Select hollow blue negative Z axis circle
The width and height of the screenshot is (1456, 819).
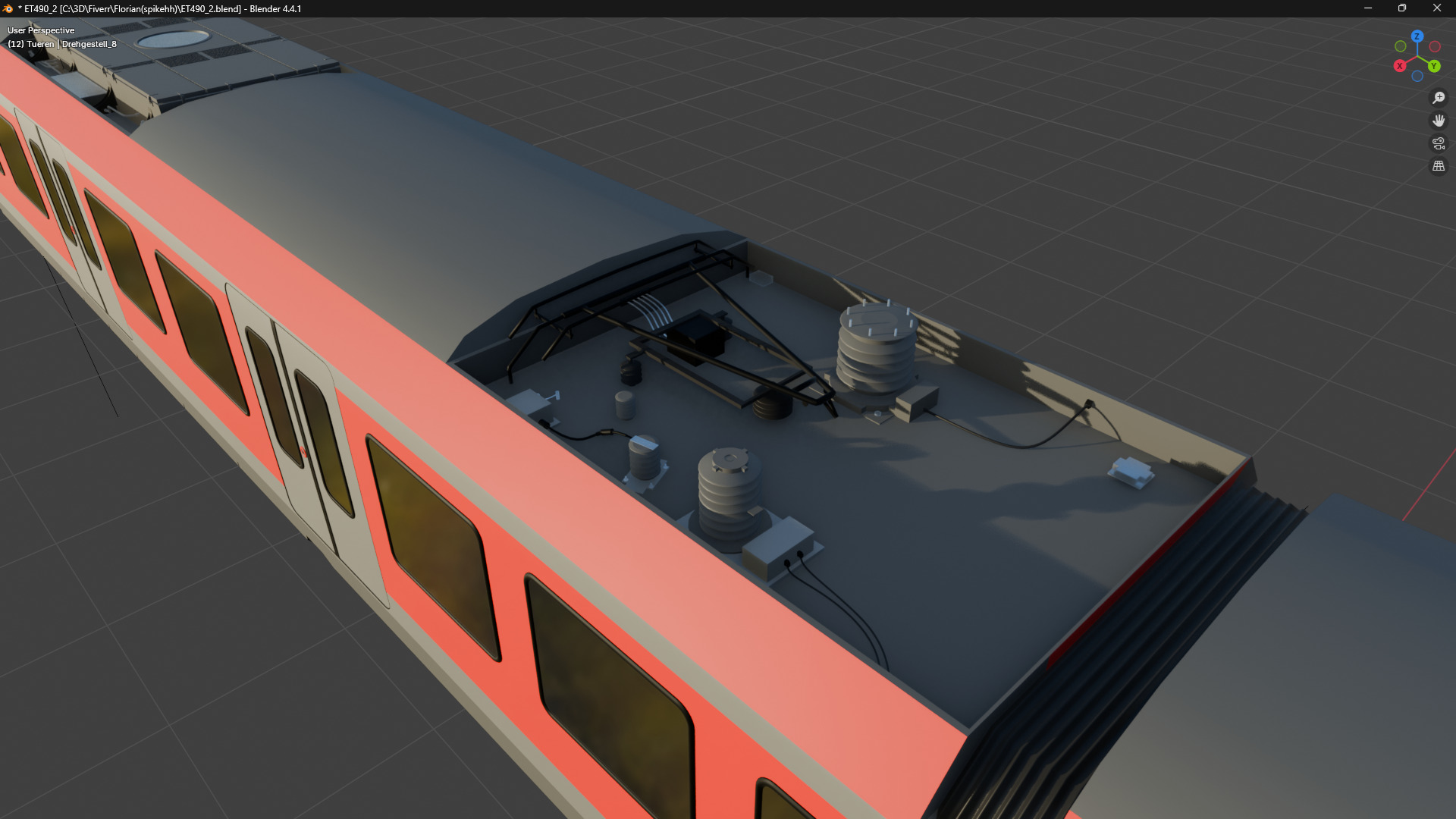click(1417, 76)
